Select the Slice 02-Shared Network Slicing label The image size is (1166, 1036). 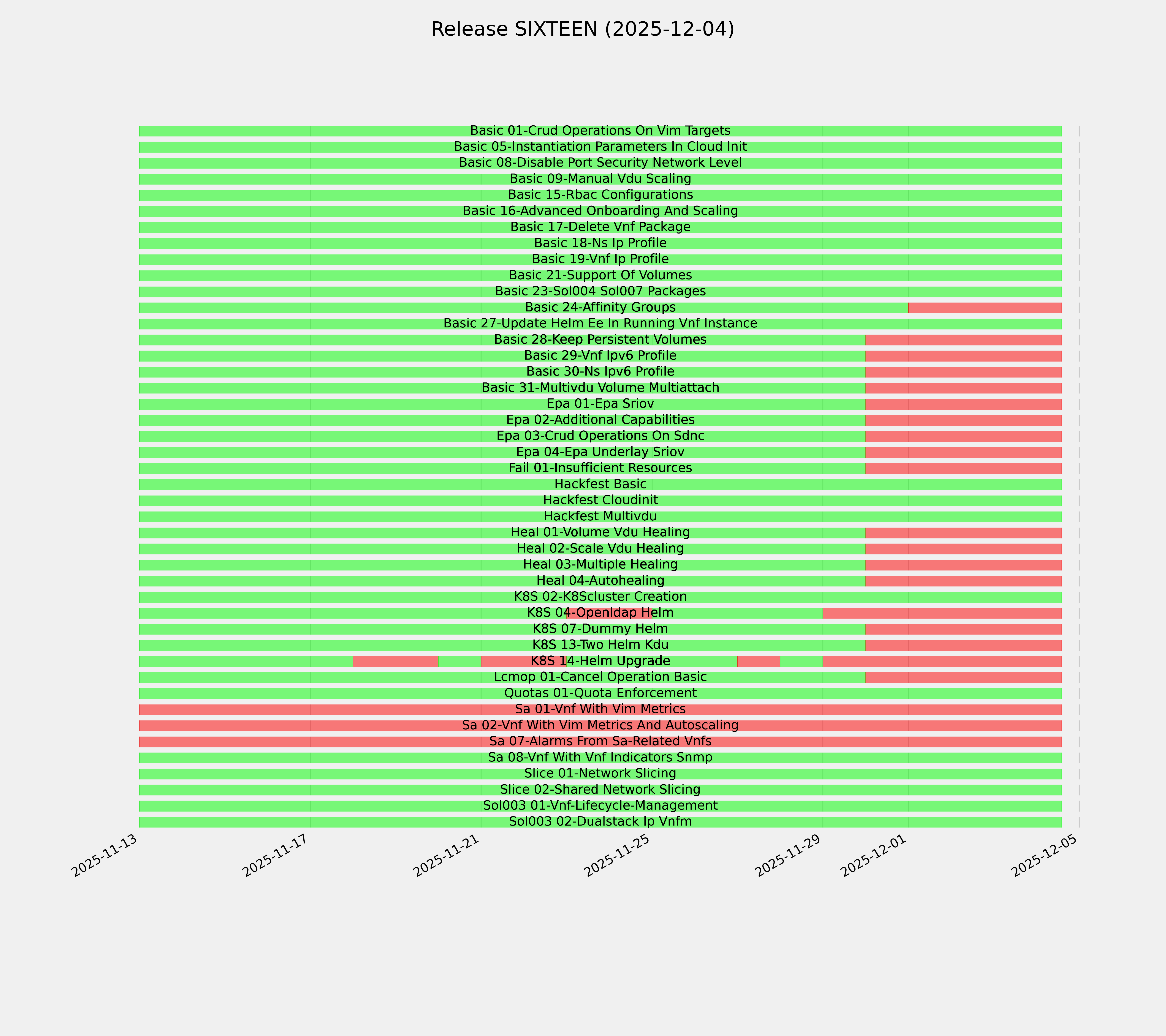click(x=600, y=790)
